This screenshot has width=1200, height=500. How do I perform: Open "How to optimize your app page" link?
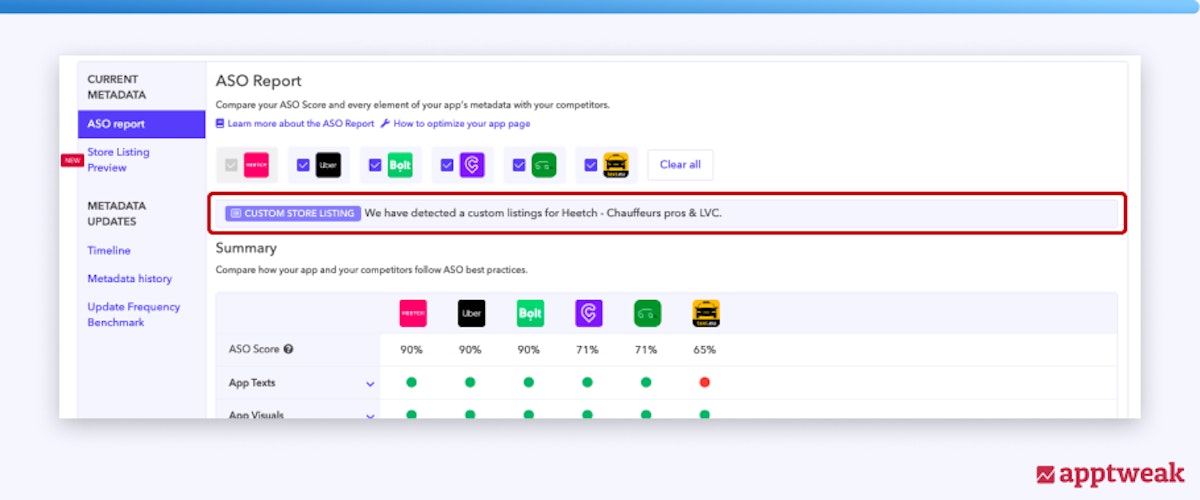pyautogui.click(x=461, y=124)
